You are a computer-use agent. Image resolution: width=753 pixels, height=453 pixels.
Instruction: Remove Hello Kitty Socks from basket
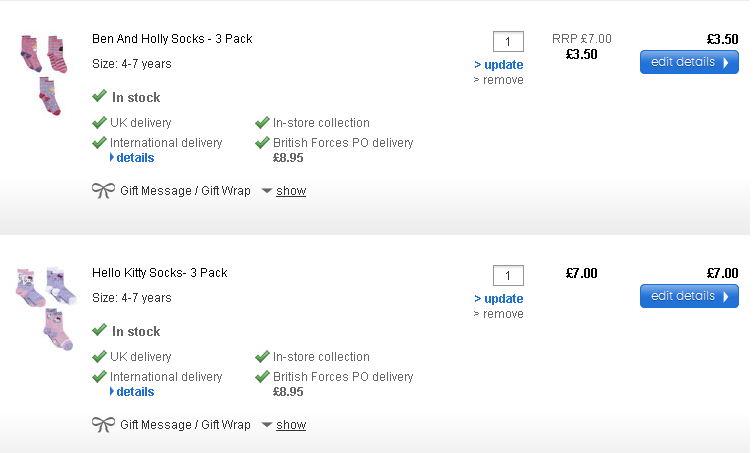coord(498,314)
